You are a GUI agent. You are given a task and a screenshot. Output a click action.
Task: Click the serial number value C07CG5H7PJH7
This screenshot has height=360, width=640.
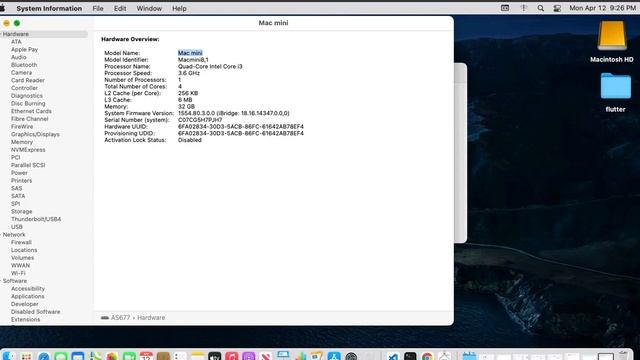(200, 120)
